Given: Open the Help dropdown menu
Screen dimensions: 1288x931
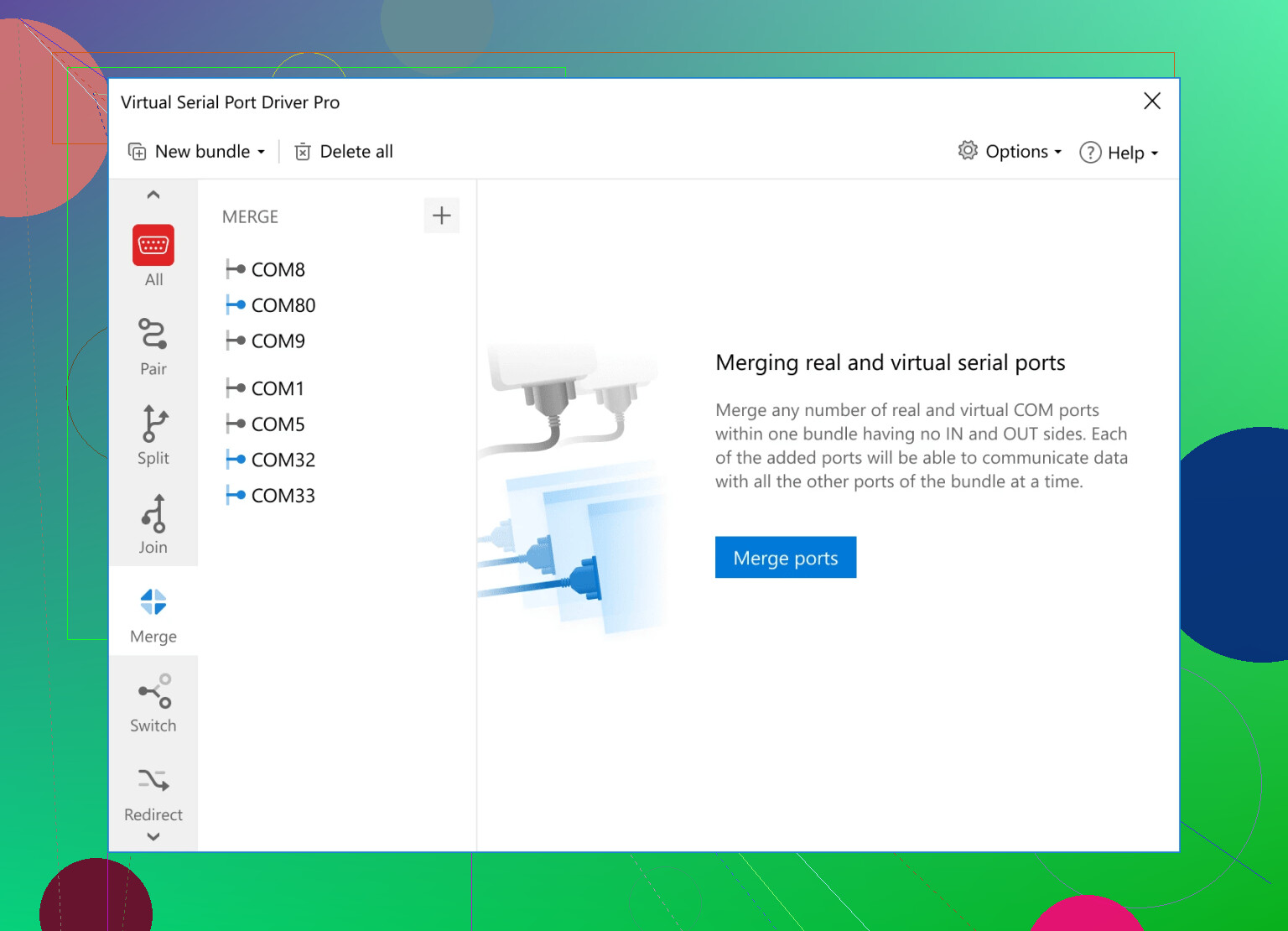Looking at the screenshot, I should coord(1119,153).
